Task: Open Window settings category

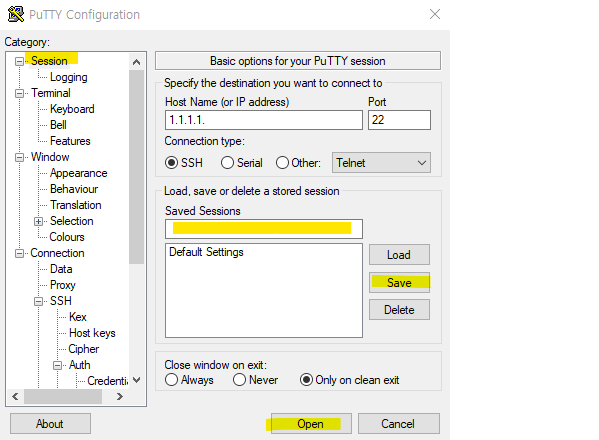Action: point(50,157)
